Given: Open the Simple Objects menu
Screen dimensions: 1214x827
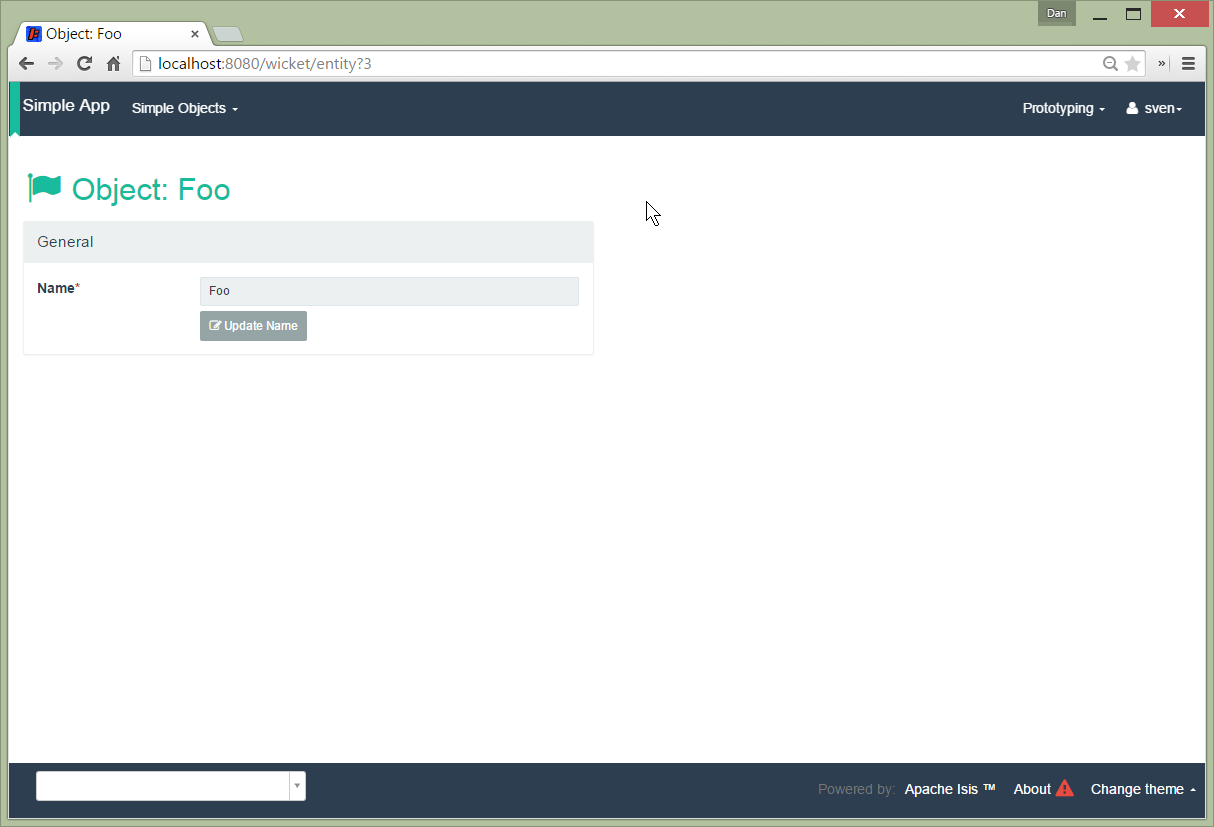Looking at the screenshot, I should pos(184,108).
